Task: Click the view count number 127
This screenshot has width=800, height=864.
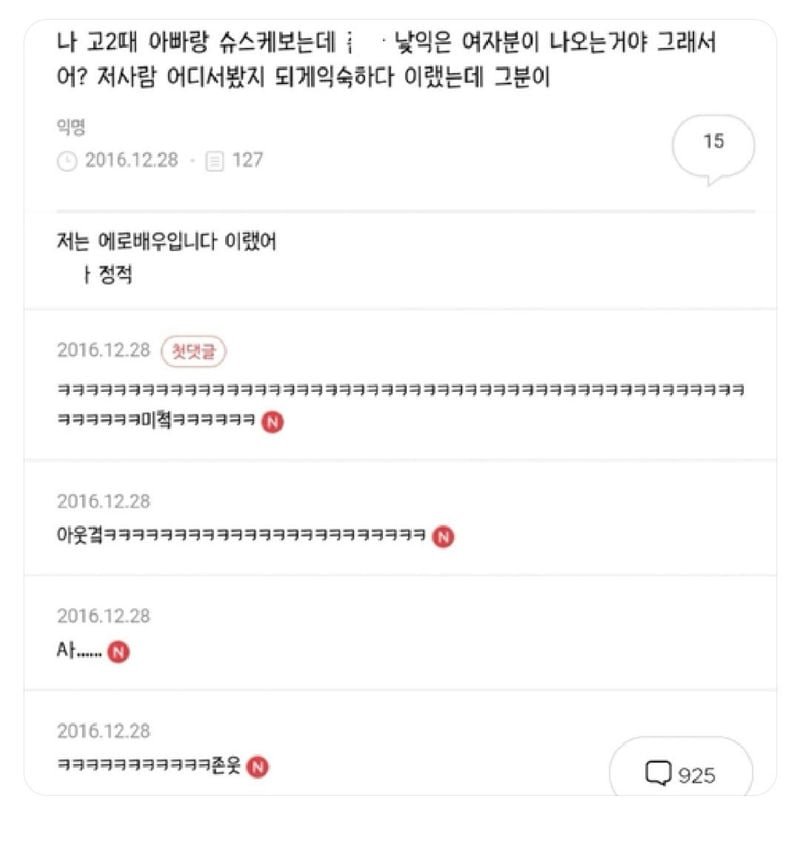Action: click(x=247, y=160)
